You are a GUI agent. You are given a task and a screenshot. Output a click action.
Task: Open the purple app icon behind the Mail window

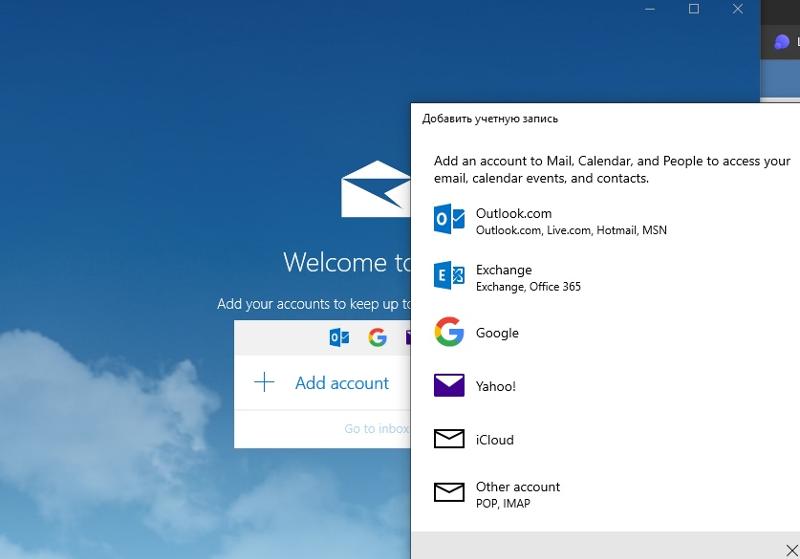pos(781,42)
